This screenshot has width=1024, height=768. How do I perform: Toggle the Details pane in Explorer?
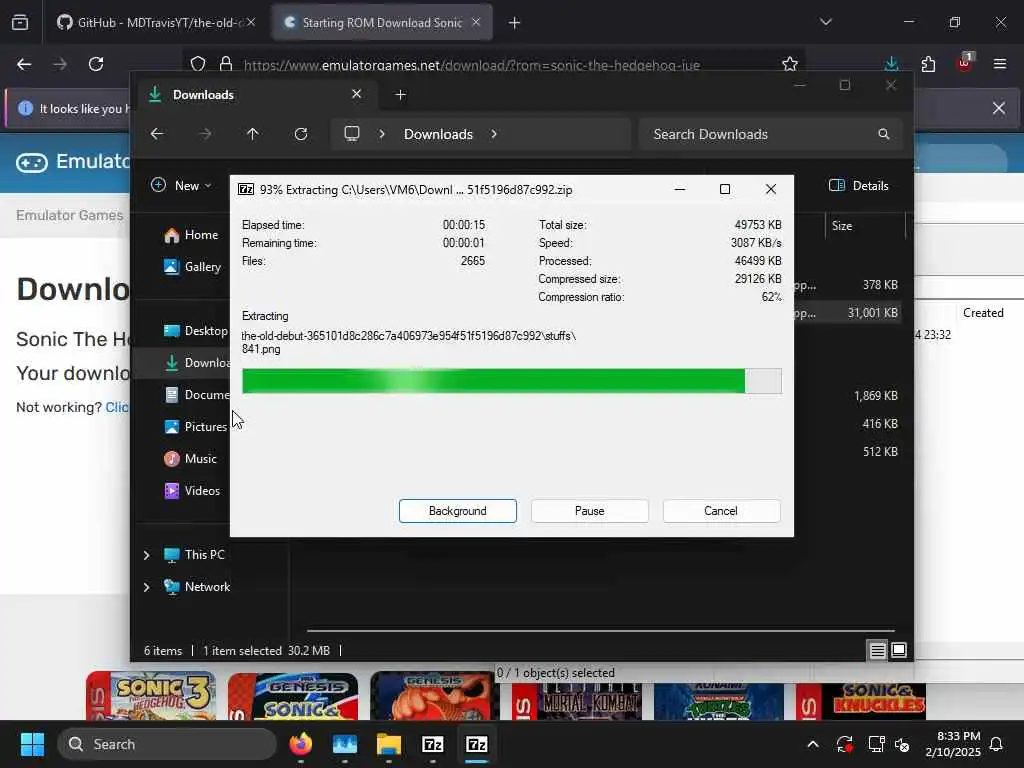tap(859, 185)
